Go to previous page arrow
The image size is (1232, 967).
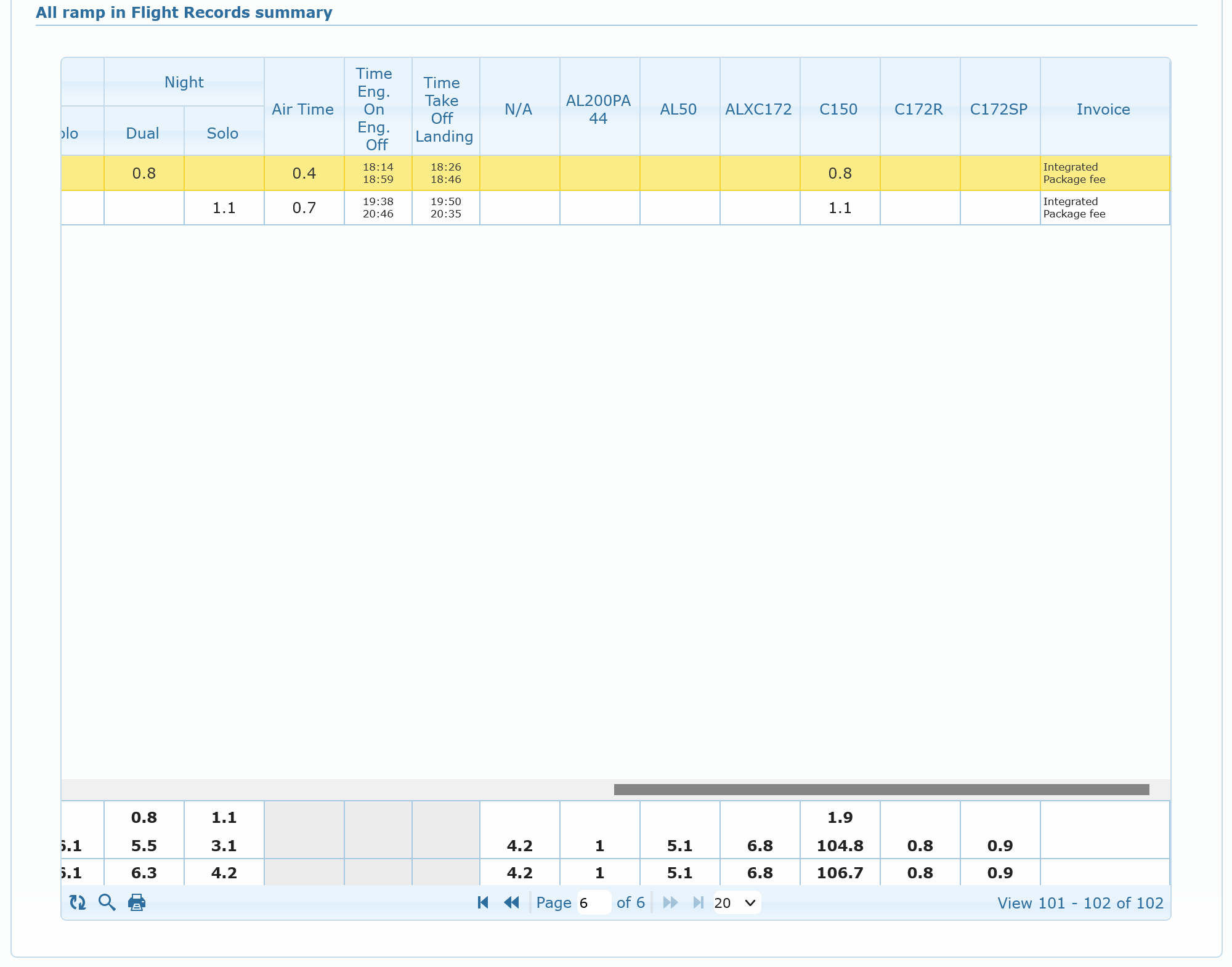[x=511, y=902]
